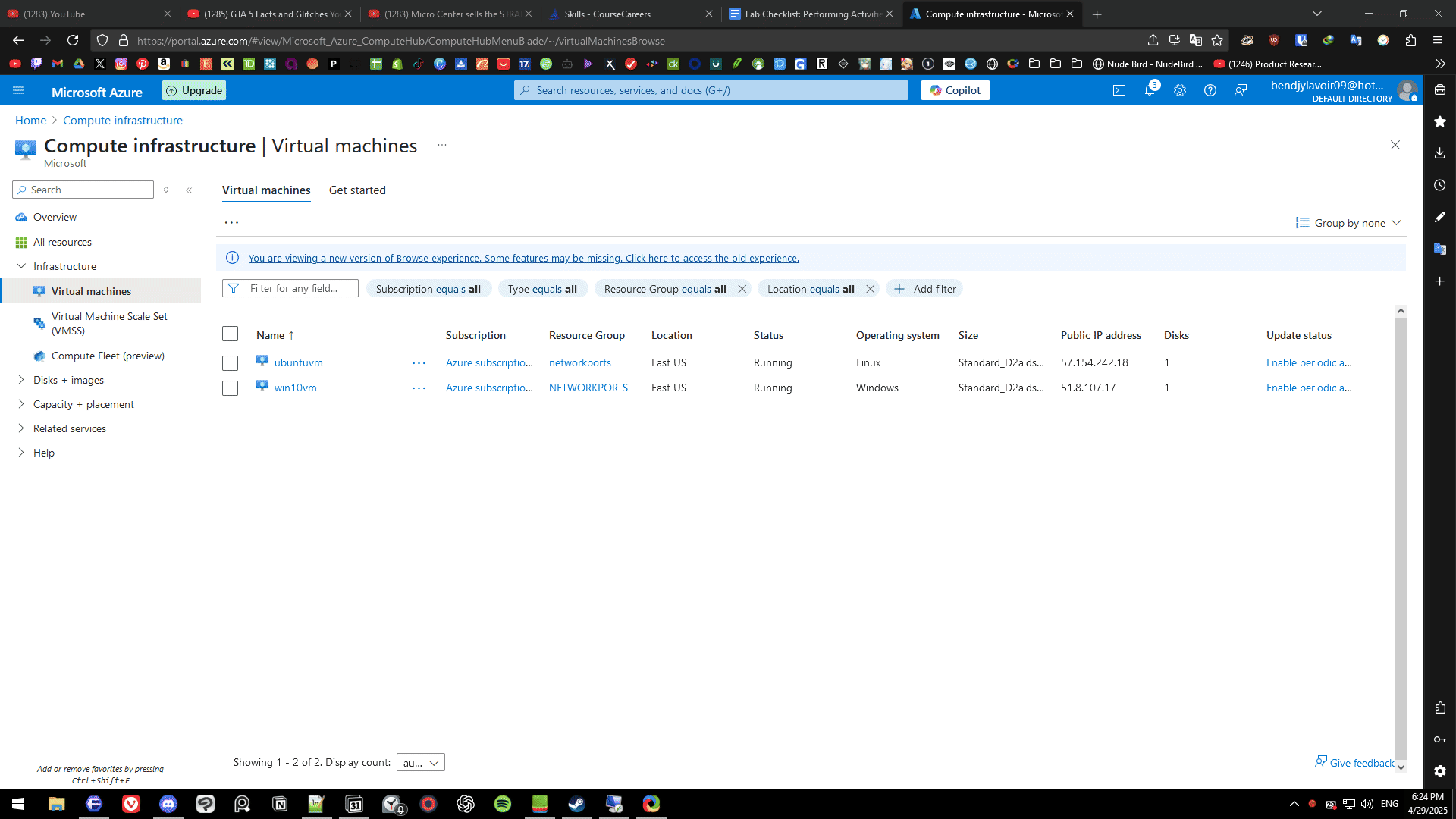Open networkports resource group link
This screenshot has height=819, width=1456.
(580, 362)
